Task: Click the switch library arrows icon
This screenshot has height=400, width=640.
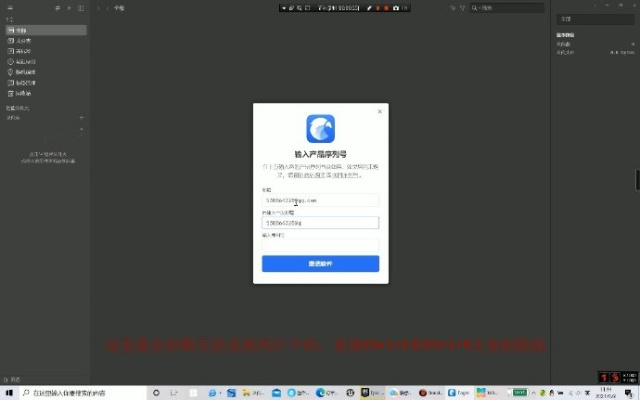Action: (58, 8)
